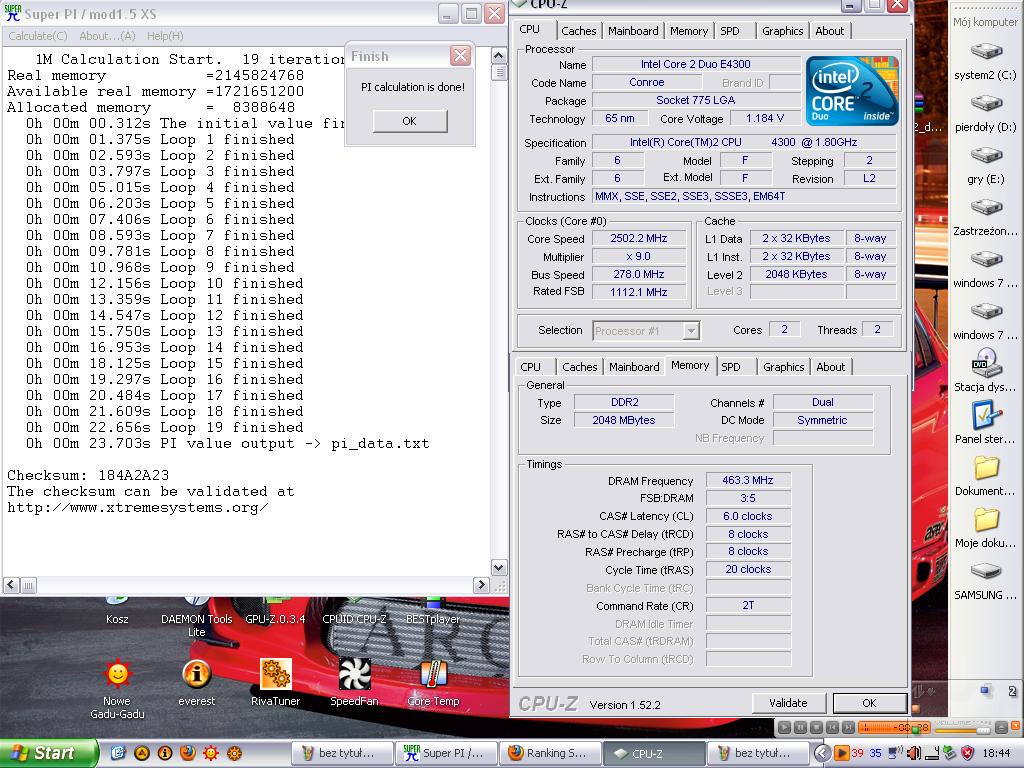This screenshot has width=1024, height=768.
Task: Click OK in the Finish dialog
Action: (x=409, y=121)
